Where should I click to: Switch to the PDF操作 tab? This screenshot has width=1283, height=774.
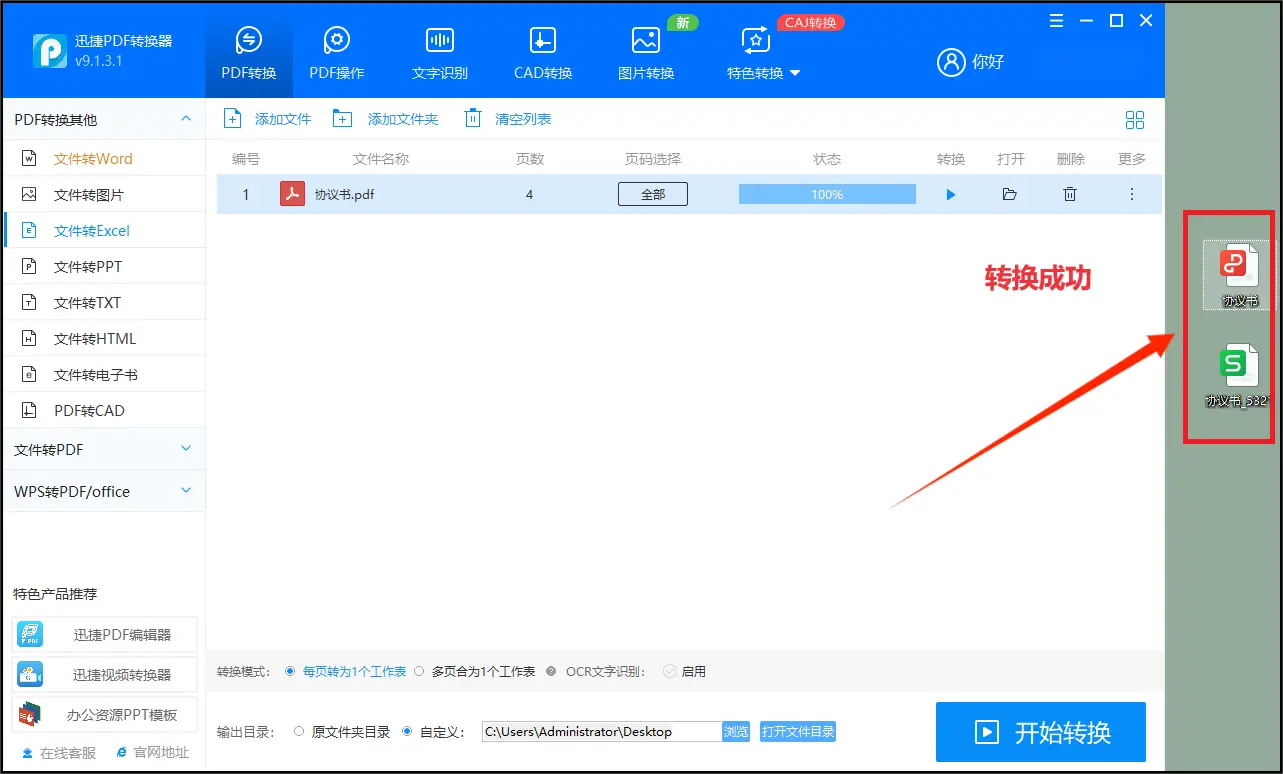336,54
